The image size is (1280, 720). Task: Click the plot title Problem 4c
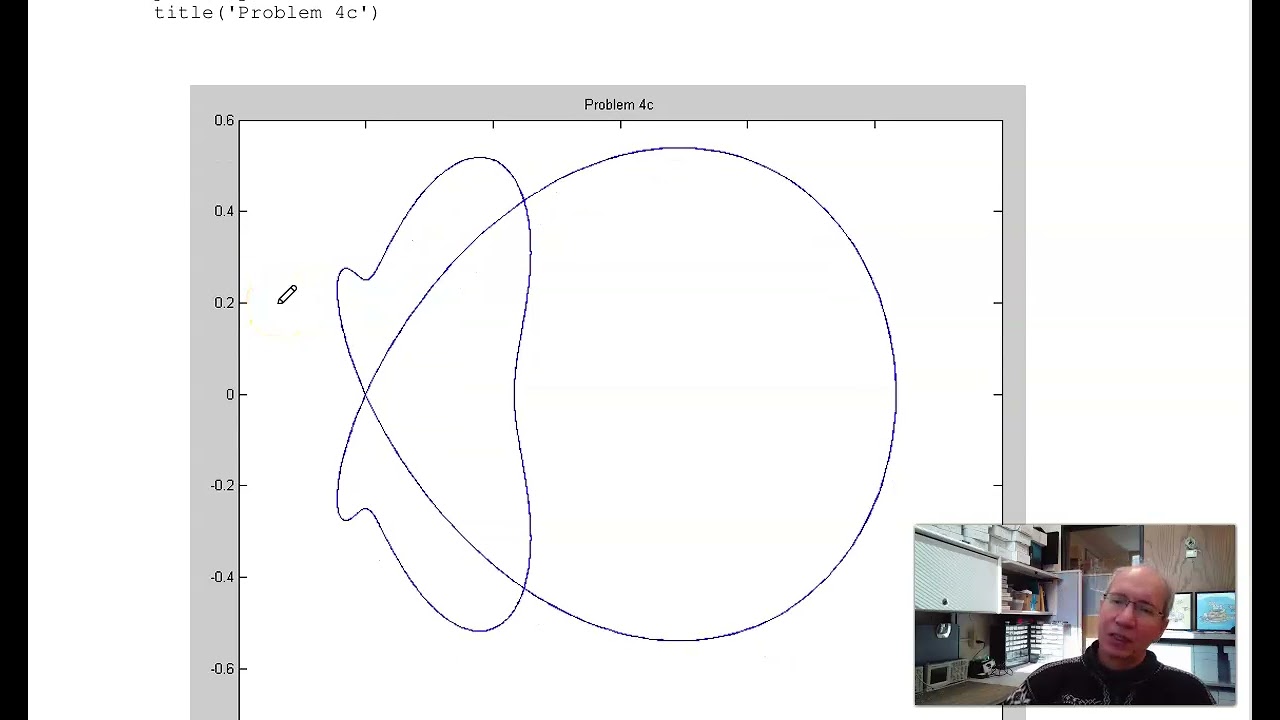tap(618, 105)
